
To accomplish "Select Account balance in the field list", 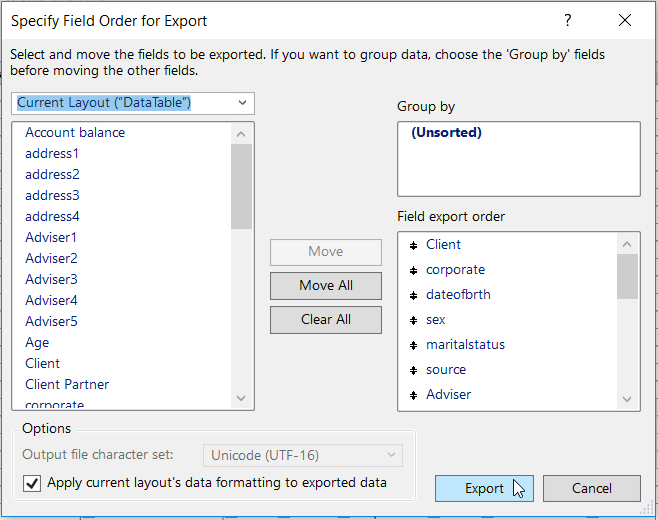I will click(x=75, y=132).
